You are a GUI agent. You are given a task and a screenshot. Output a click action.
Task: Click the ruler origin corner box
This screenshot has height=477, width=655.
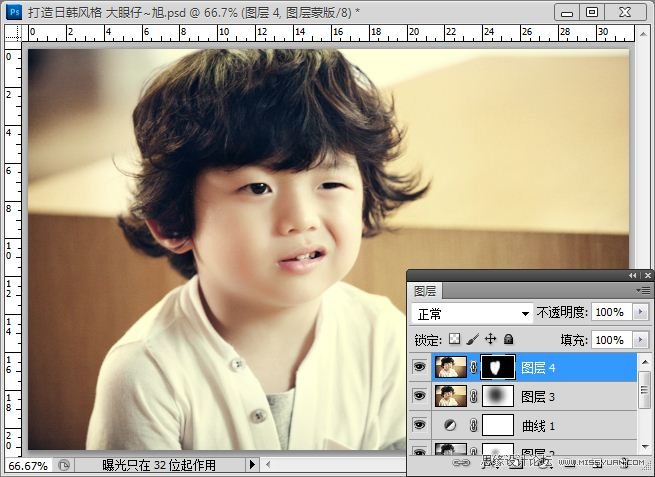click(x=13, y=33)
